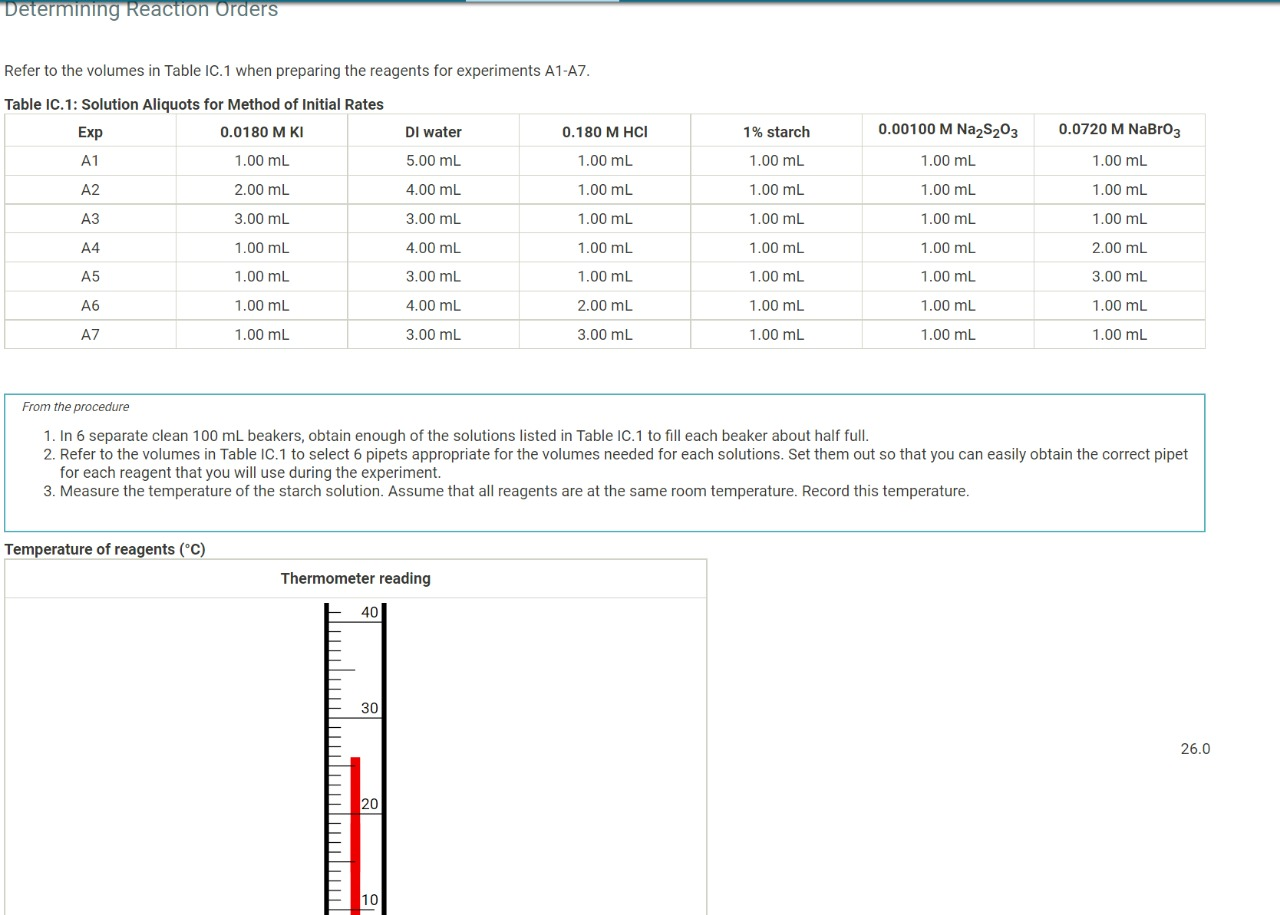Screen dimensions: 1280x915
Task: Select the 26.0 temperature value
Action: point(1195,748)
